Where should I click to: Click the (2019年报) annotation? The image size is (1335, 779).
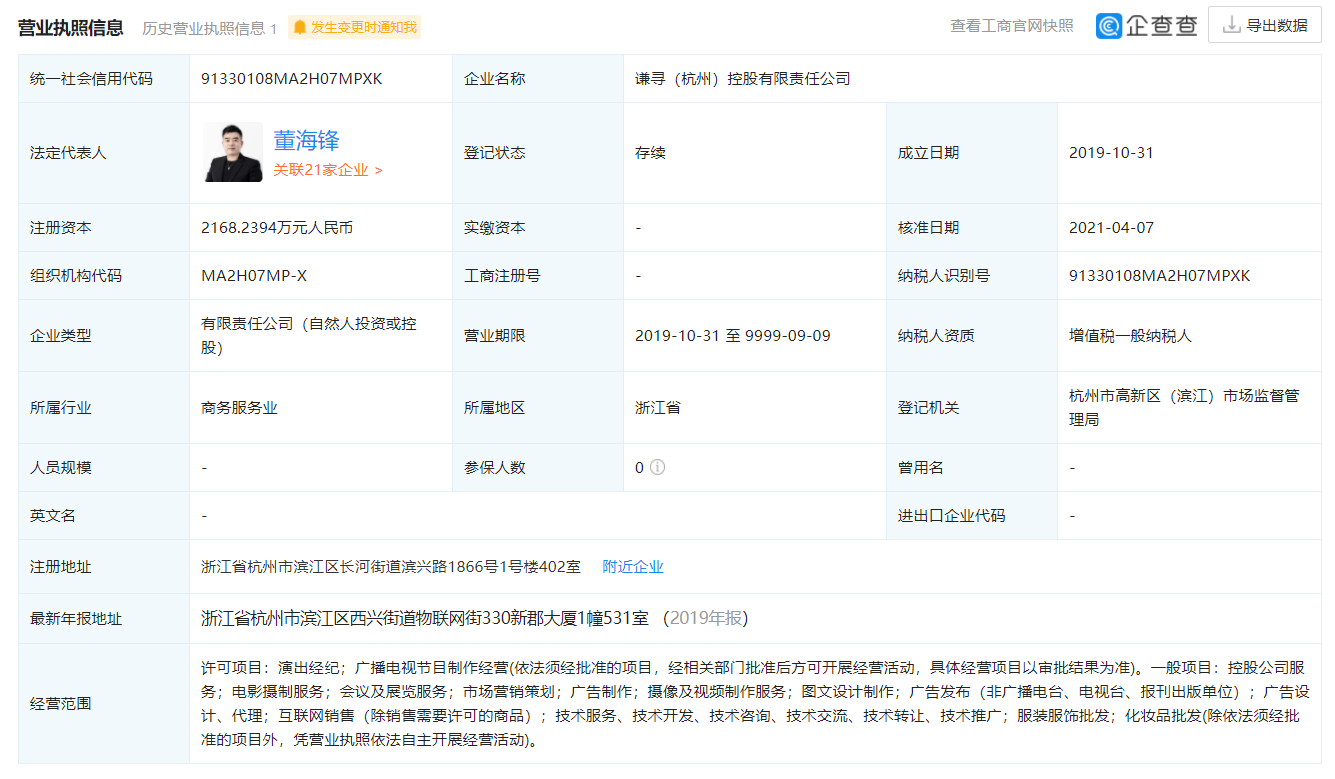tap(705, 618)
